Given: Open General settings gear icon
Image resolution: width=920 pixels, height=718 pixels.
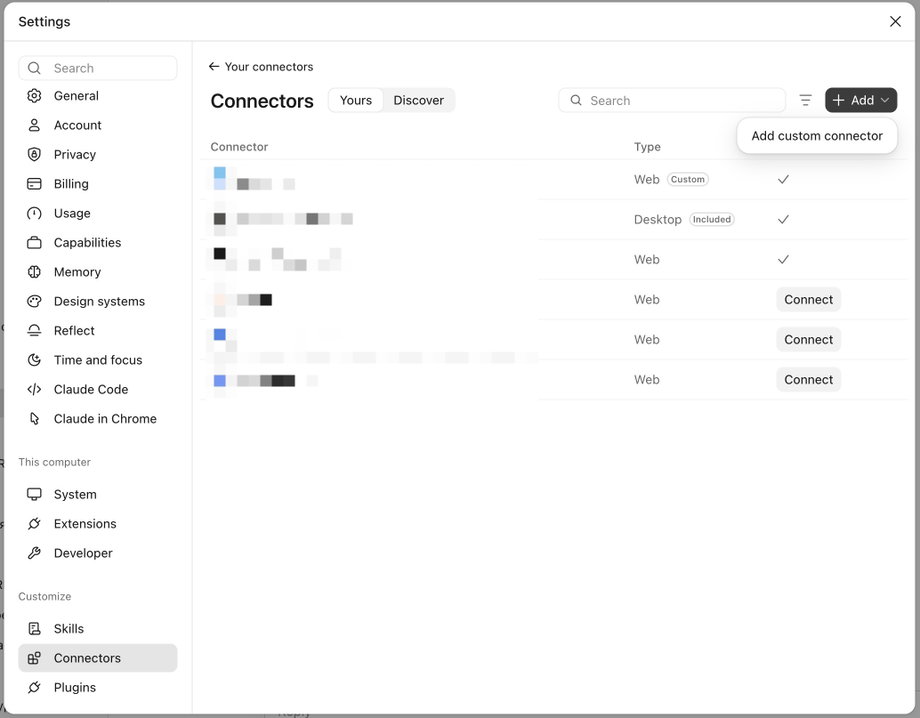Looking at the screenshot, I should [34, 96].
